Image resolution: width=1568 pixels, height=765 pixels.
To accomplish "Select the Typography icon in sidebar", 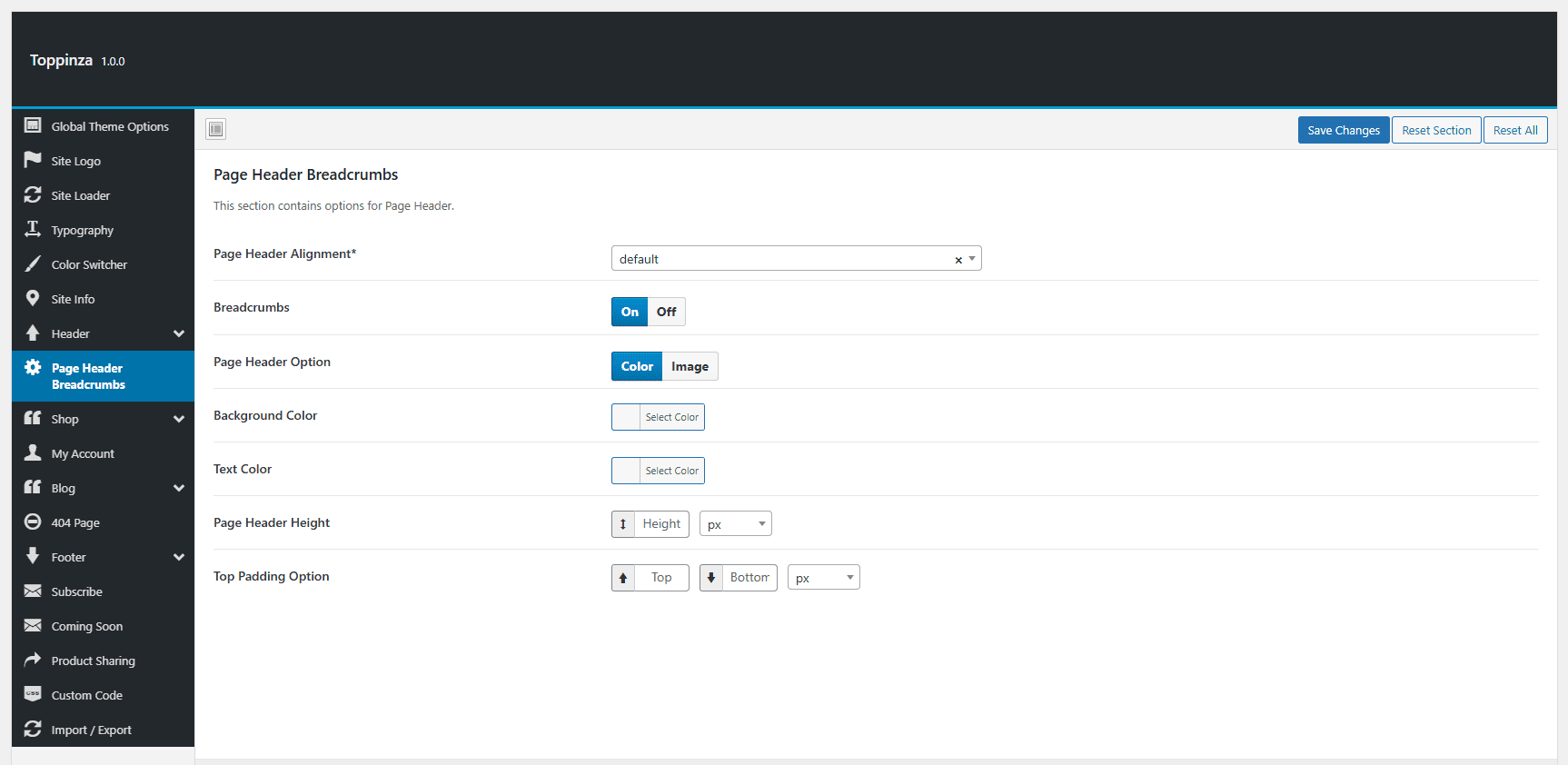I will [33, 229].
